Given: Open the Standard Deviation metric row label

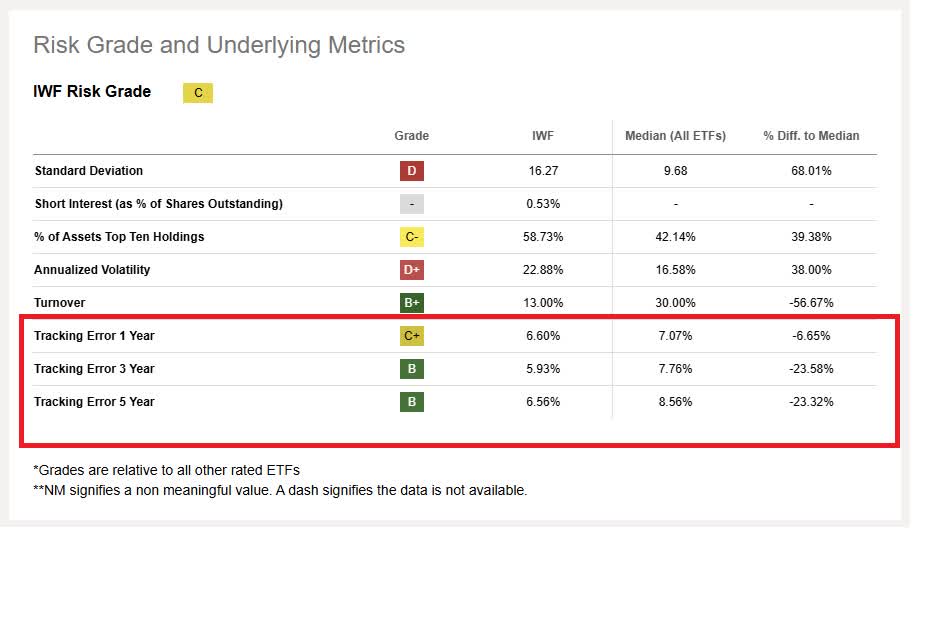Looking at the screenshot, I should coord(89,171).
